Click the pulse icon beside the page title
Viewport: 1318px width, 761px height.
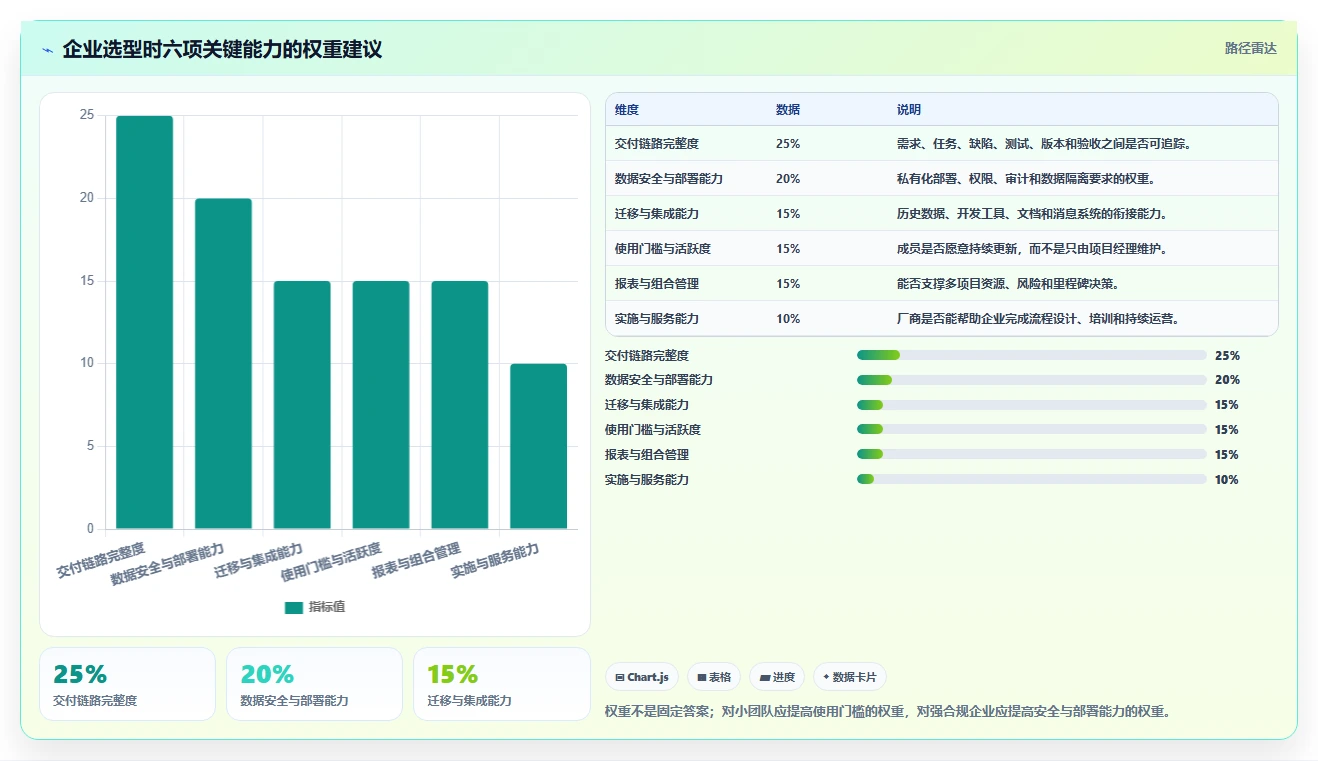coord(48,50)
